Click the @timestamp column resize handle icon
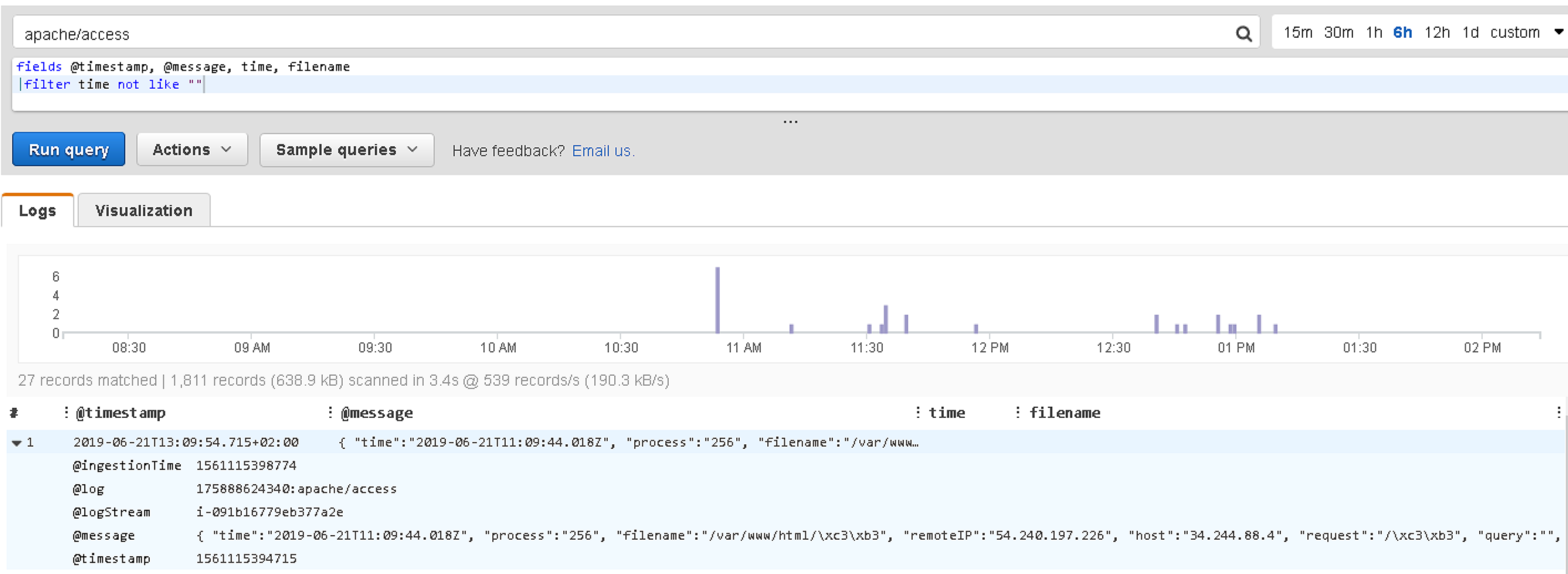Viewport: 1568px width, 574px height. coord(66,412)
